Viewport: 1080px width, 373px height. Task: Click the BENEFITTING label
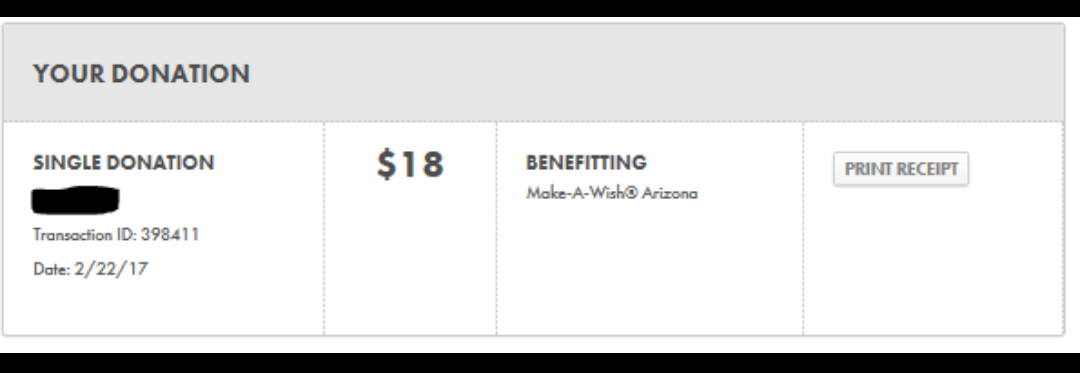coord(586,163)
